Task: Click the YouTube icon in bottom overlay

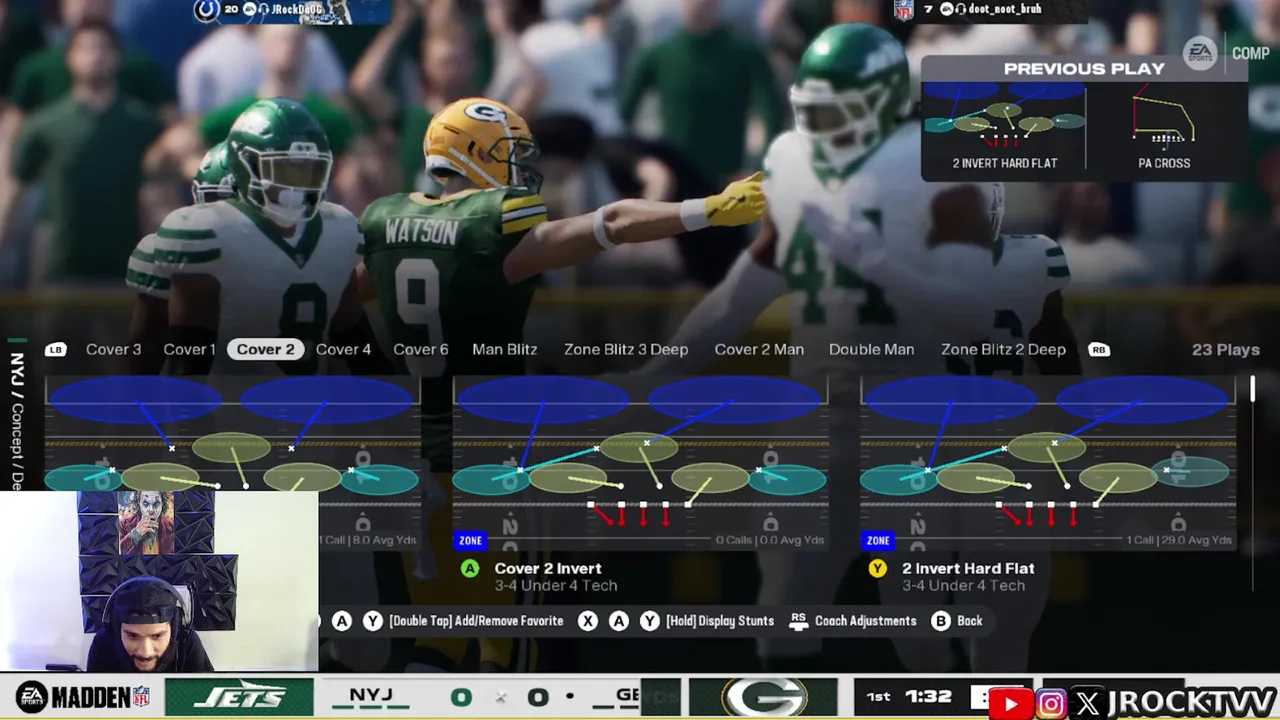Action: coord(1011,704)
